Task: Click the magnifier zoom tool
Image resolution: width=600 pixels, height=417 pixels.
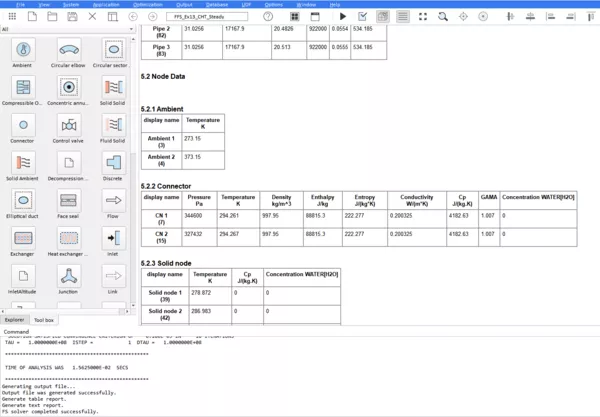Action: coord(443,16)
